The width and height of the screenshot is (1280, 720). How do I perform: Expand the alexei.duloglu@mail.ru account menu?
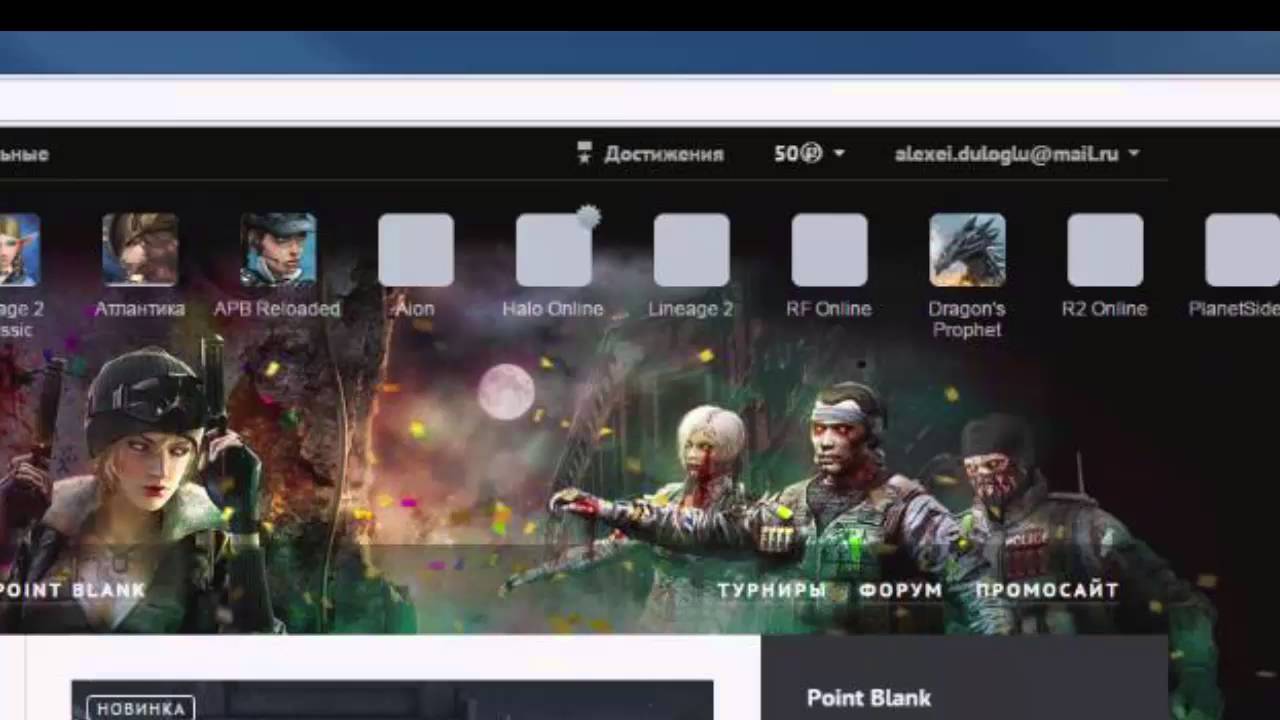(1017, 154)
